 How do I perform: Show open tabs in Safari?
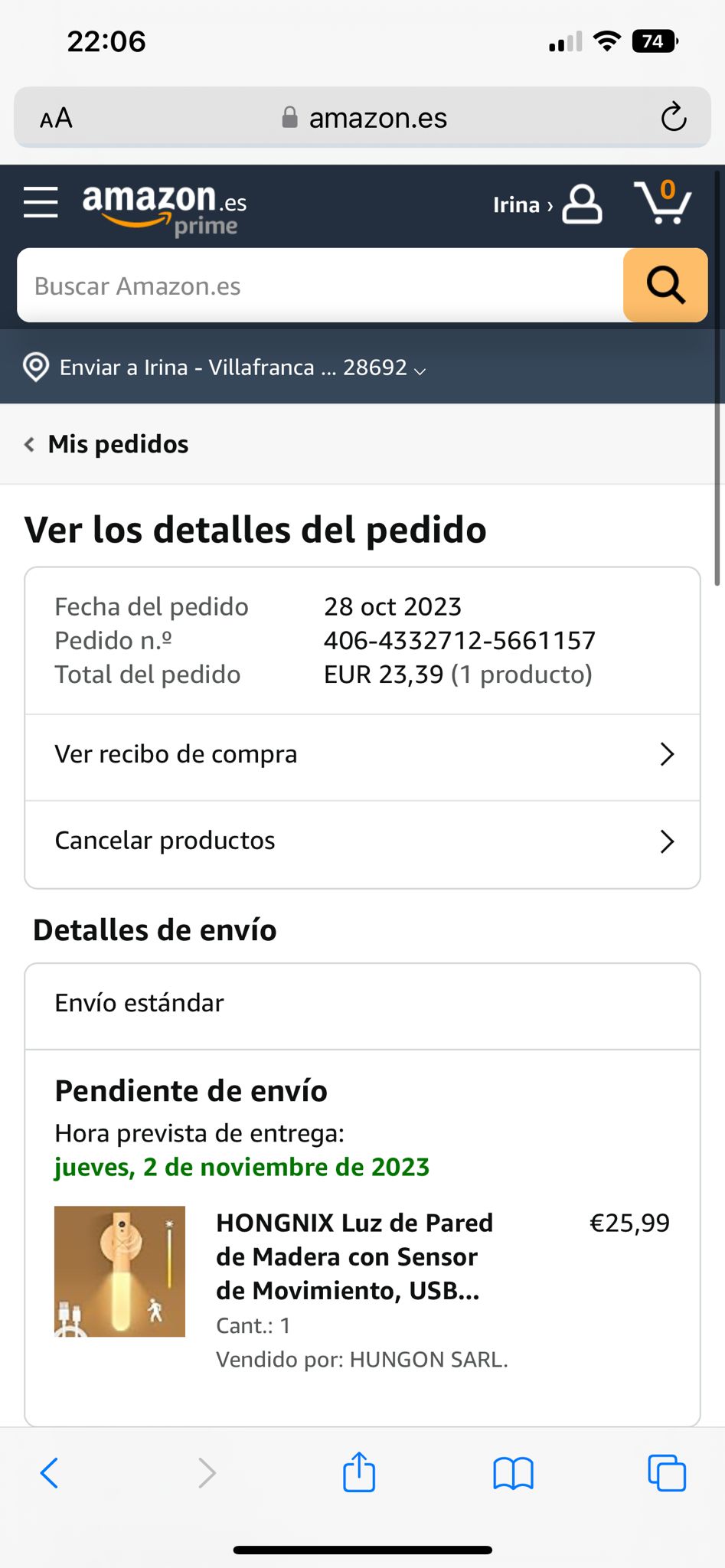pos(667,1472)
